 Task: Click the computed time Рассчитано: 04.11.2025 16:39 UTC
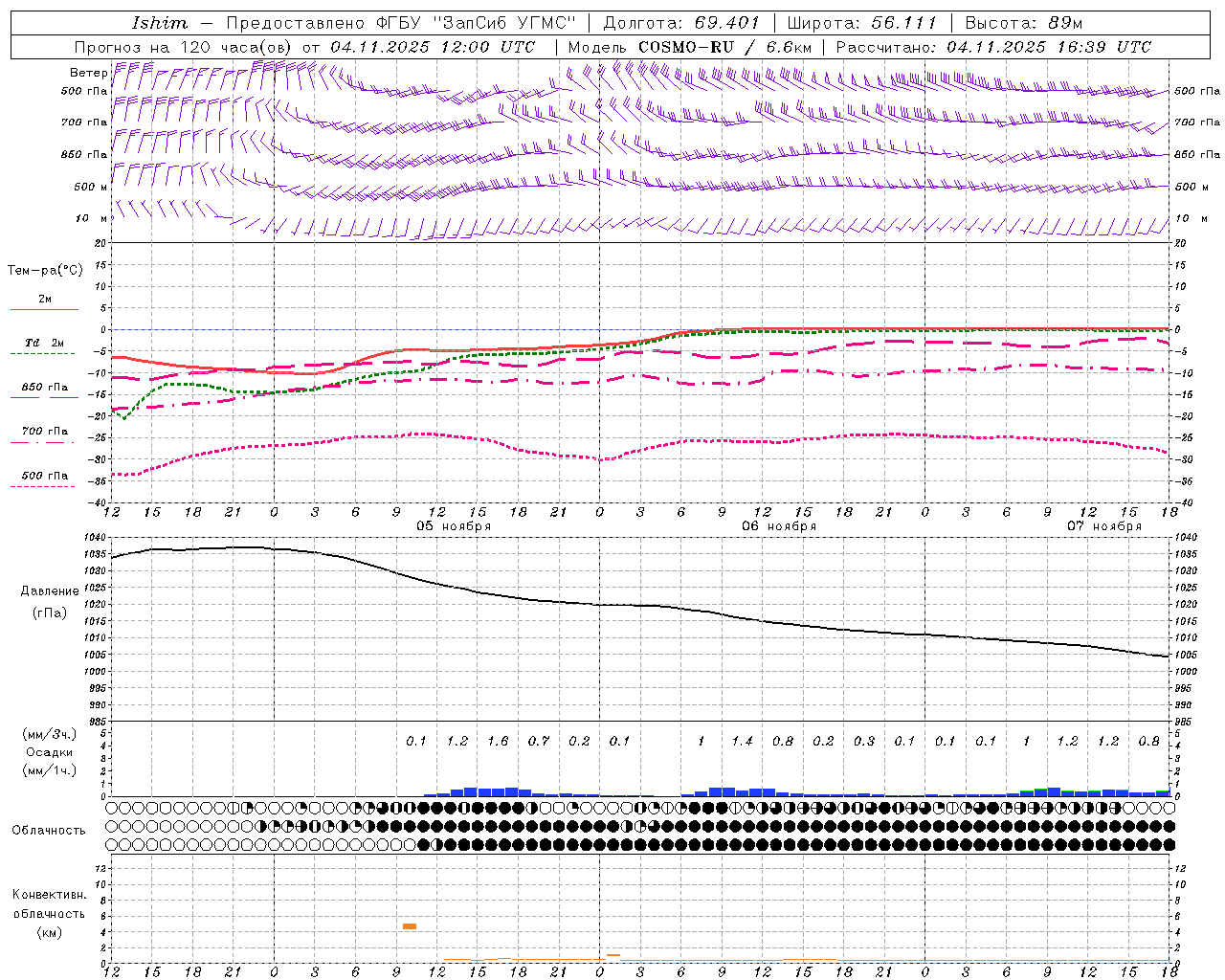click(x=993, y=47)
